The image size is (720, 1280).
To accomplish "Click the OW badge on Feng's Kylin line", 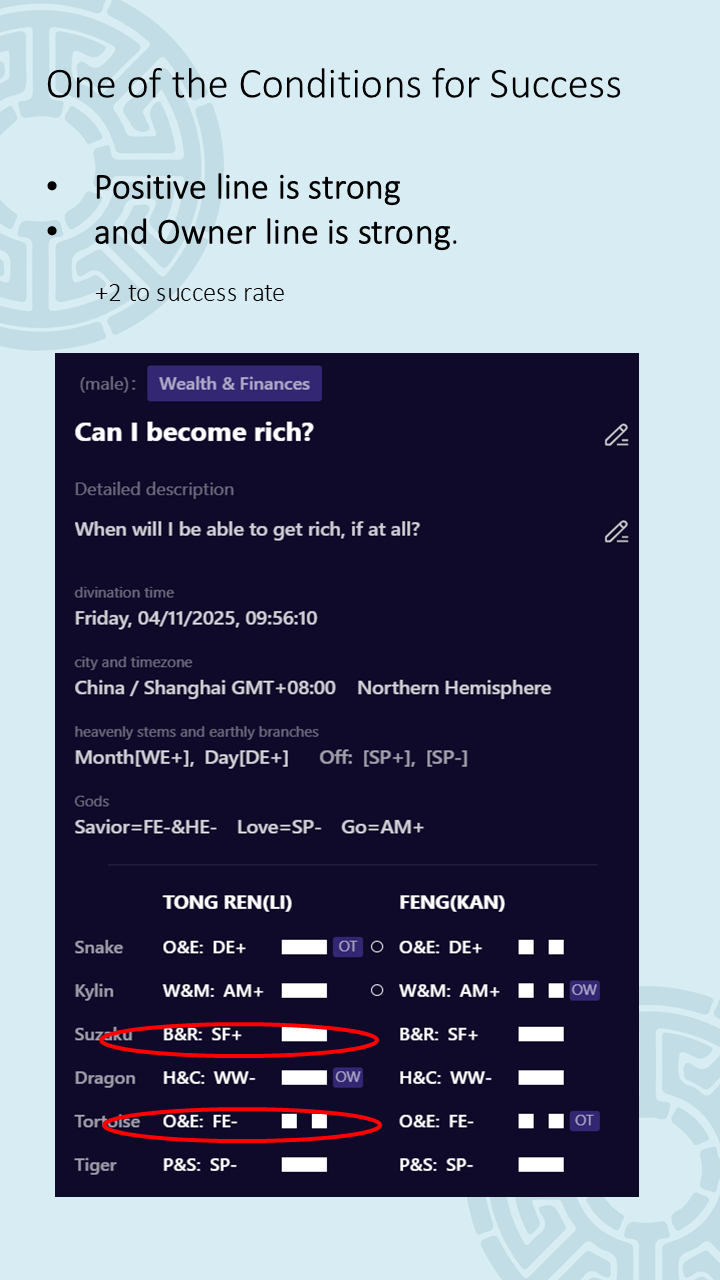I will 584,990.
